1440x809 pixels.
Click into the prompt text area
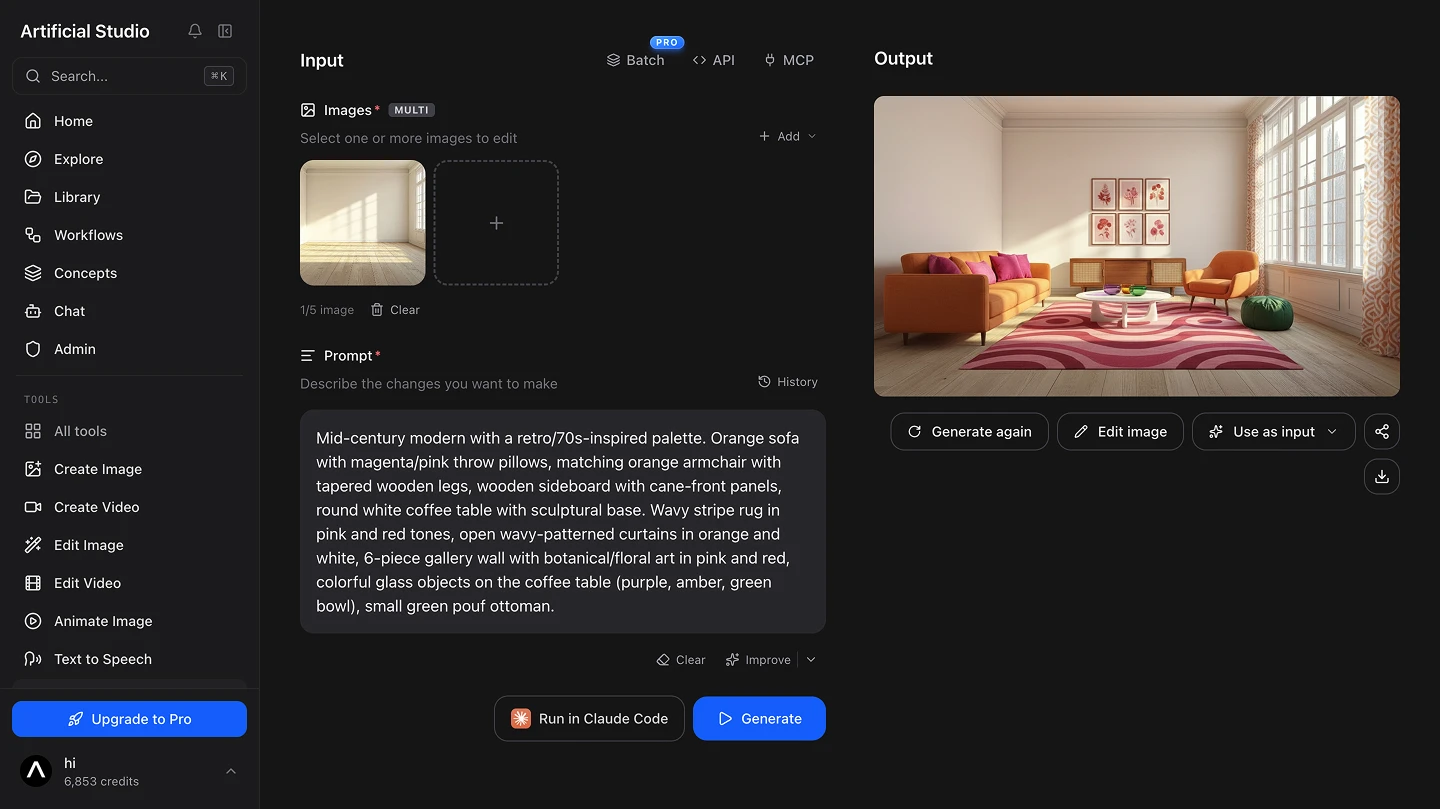563,521
